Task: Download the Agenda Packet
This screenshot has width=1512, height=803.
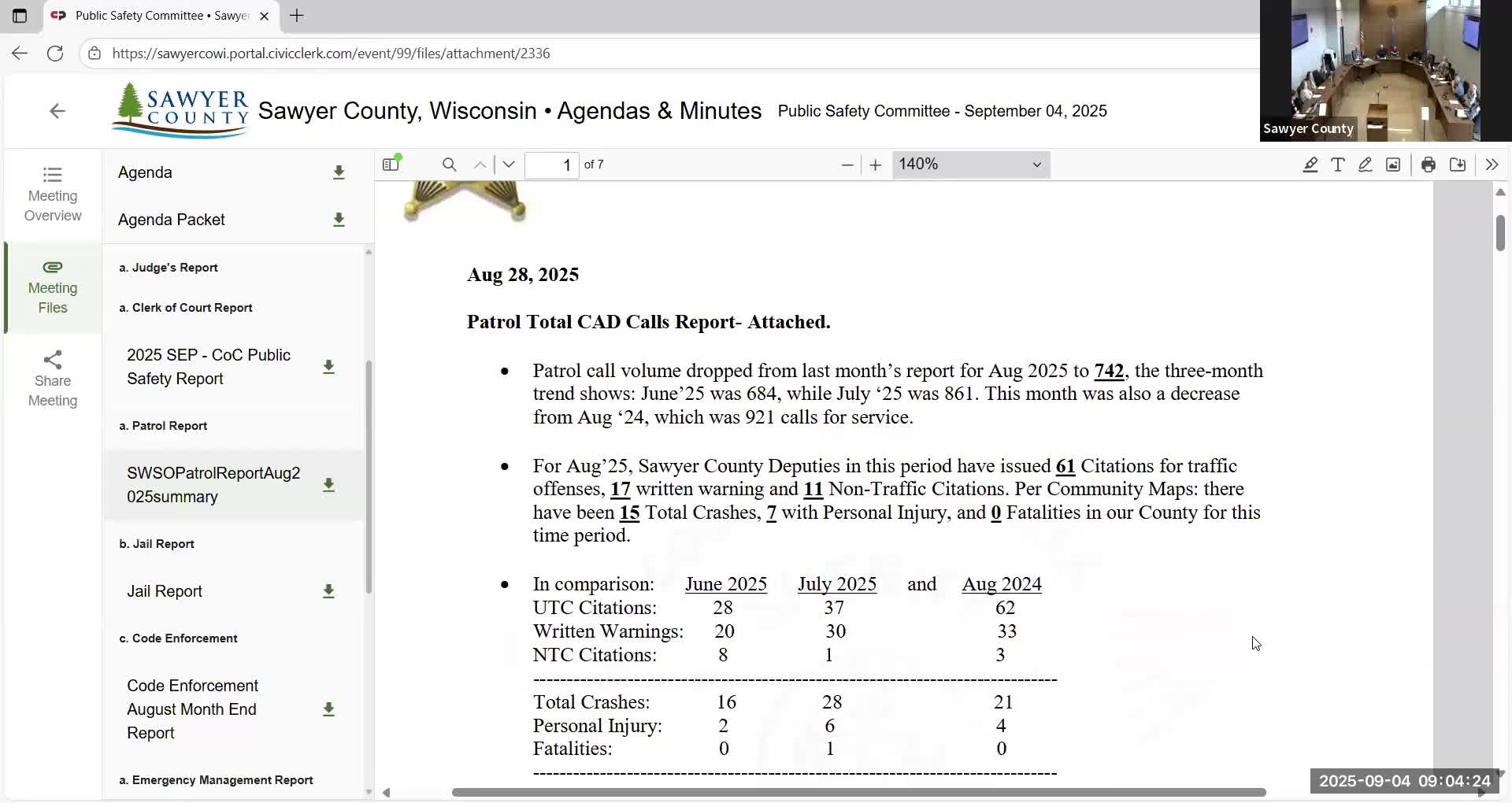Action: coord(339,220)
